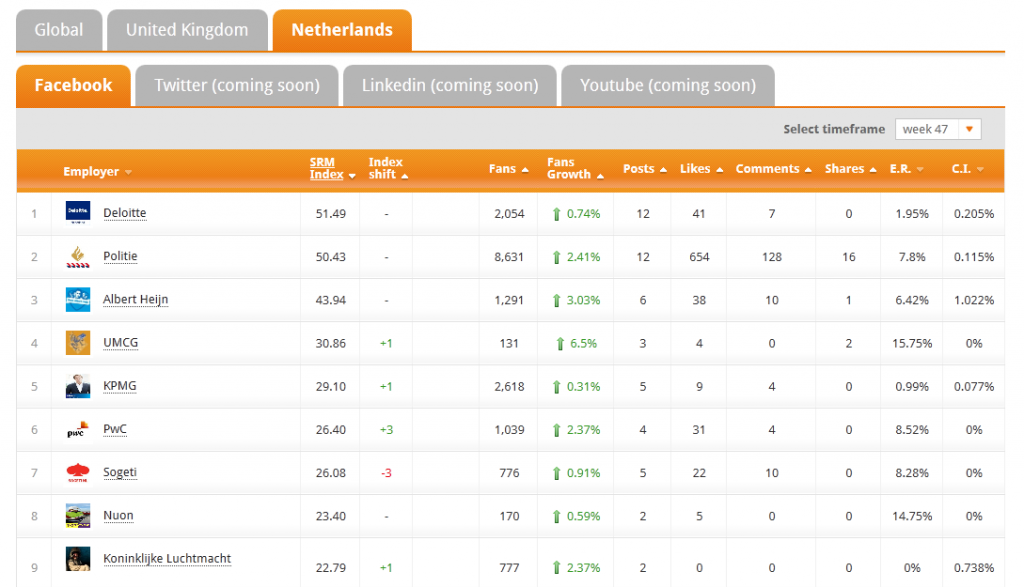
Task: Click Politie's comments value 128
Action: [772, 257]
